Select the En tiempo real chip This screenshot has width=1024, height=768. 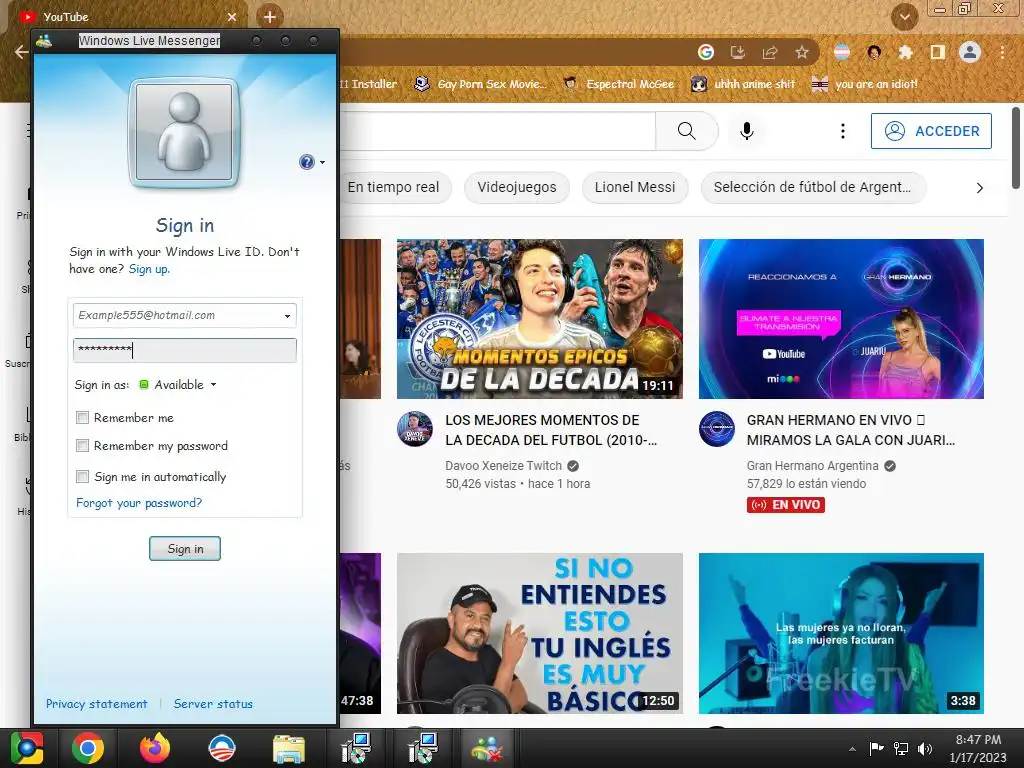pos(394,187)
